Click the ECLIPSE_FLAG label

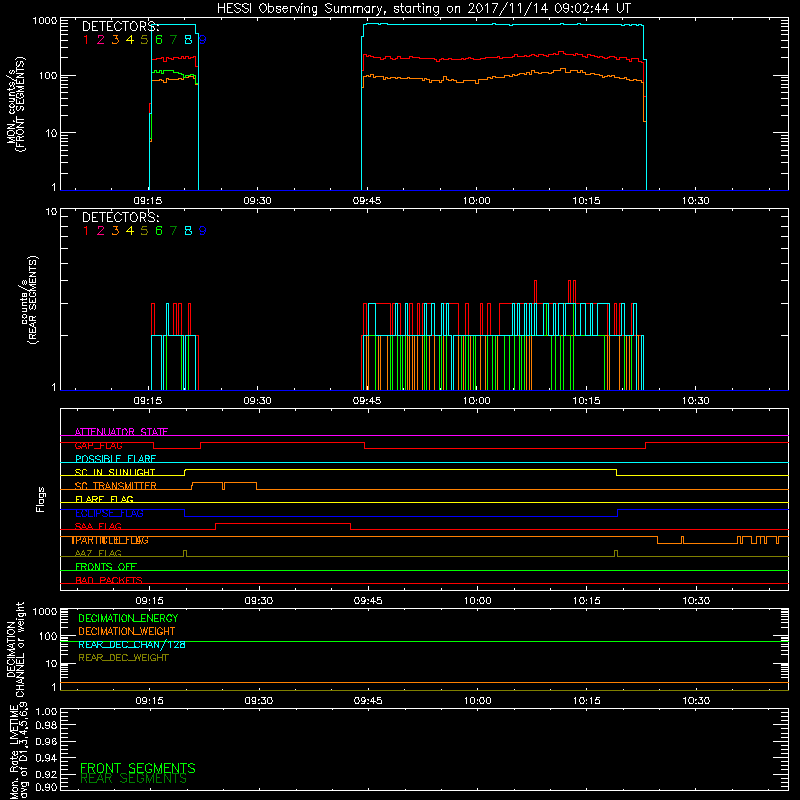point(109,513)
